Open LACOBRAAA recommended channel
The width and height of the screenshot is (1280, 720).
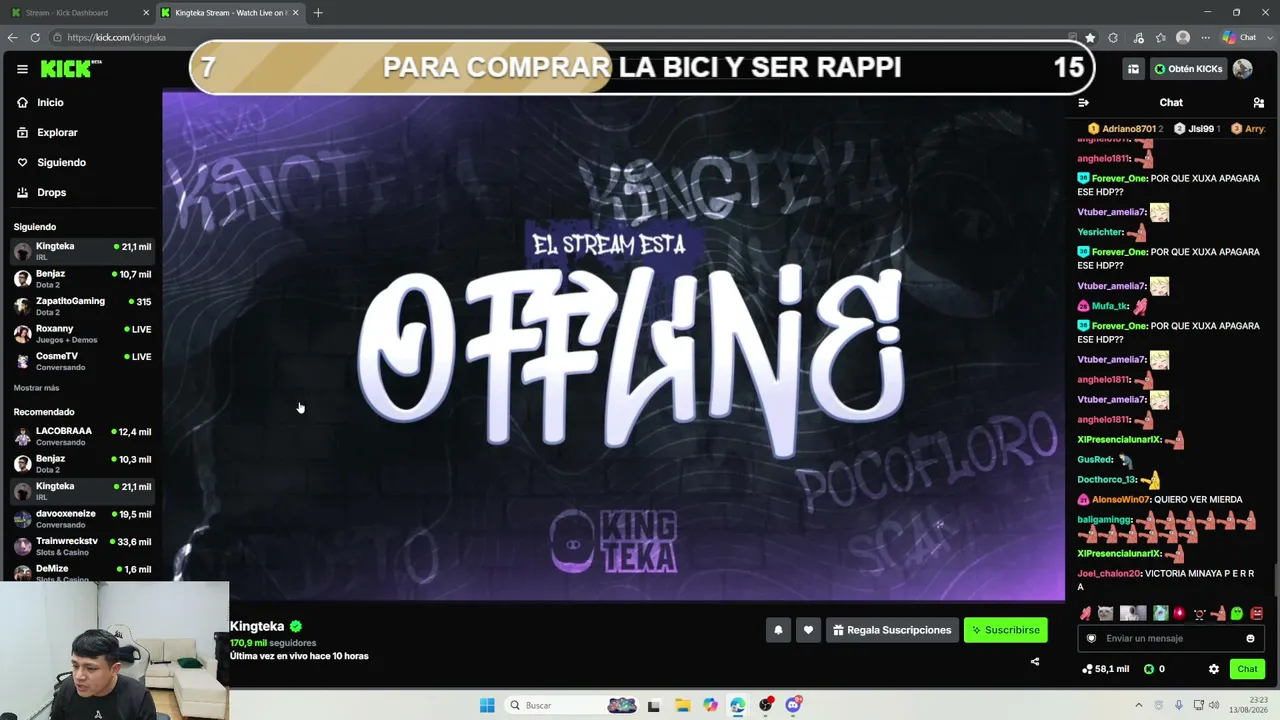click(x=82, y=436)
